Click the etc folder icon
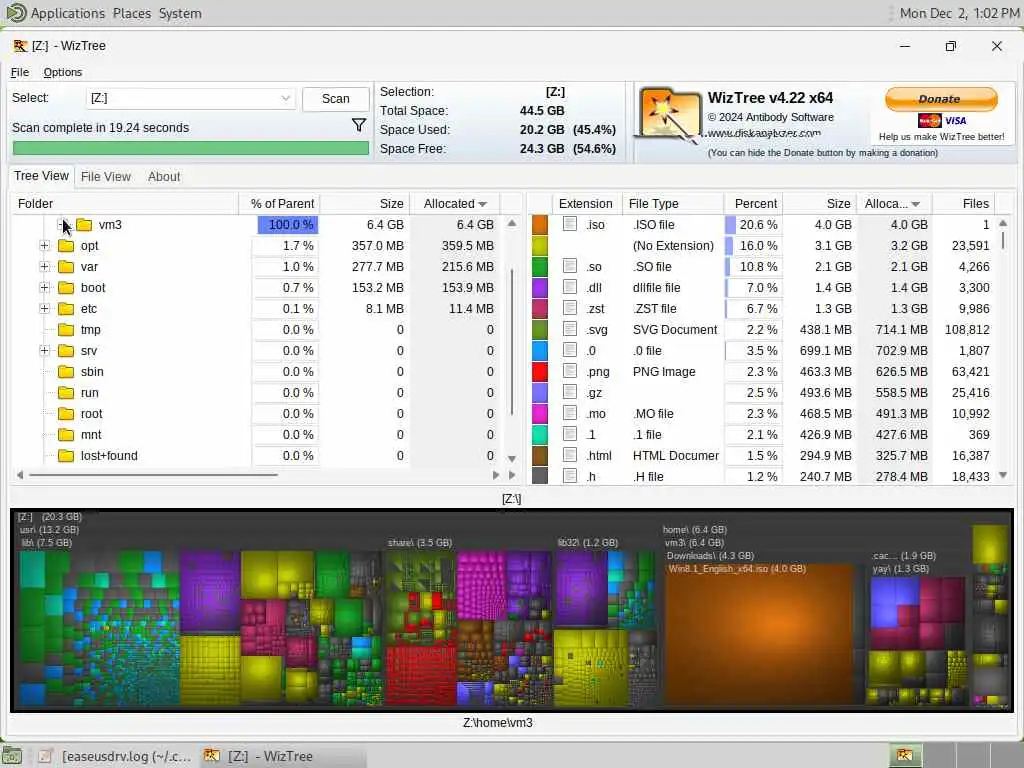 point(65,308)
